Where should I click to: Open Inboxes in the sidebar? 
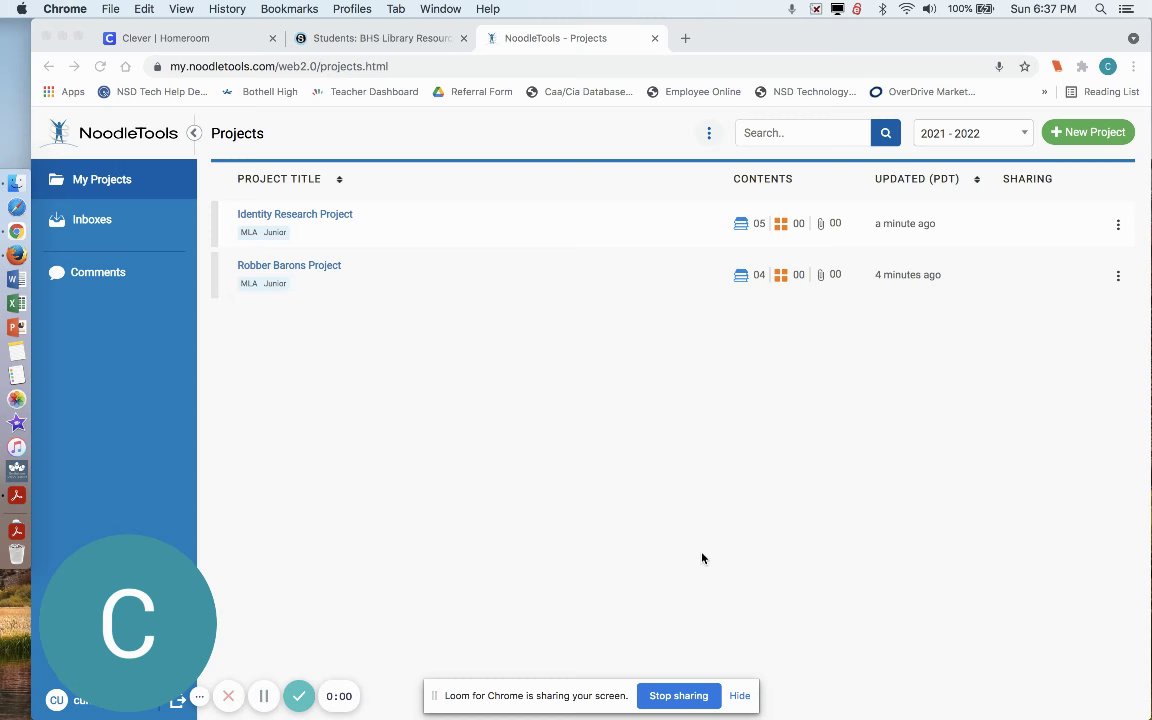pyautogui.click(x=114, y=220)
